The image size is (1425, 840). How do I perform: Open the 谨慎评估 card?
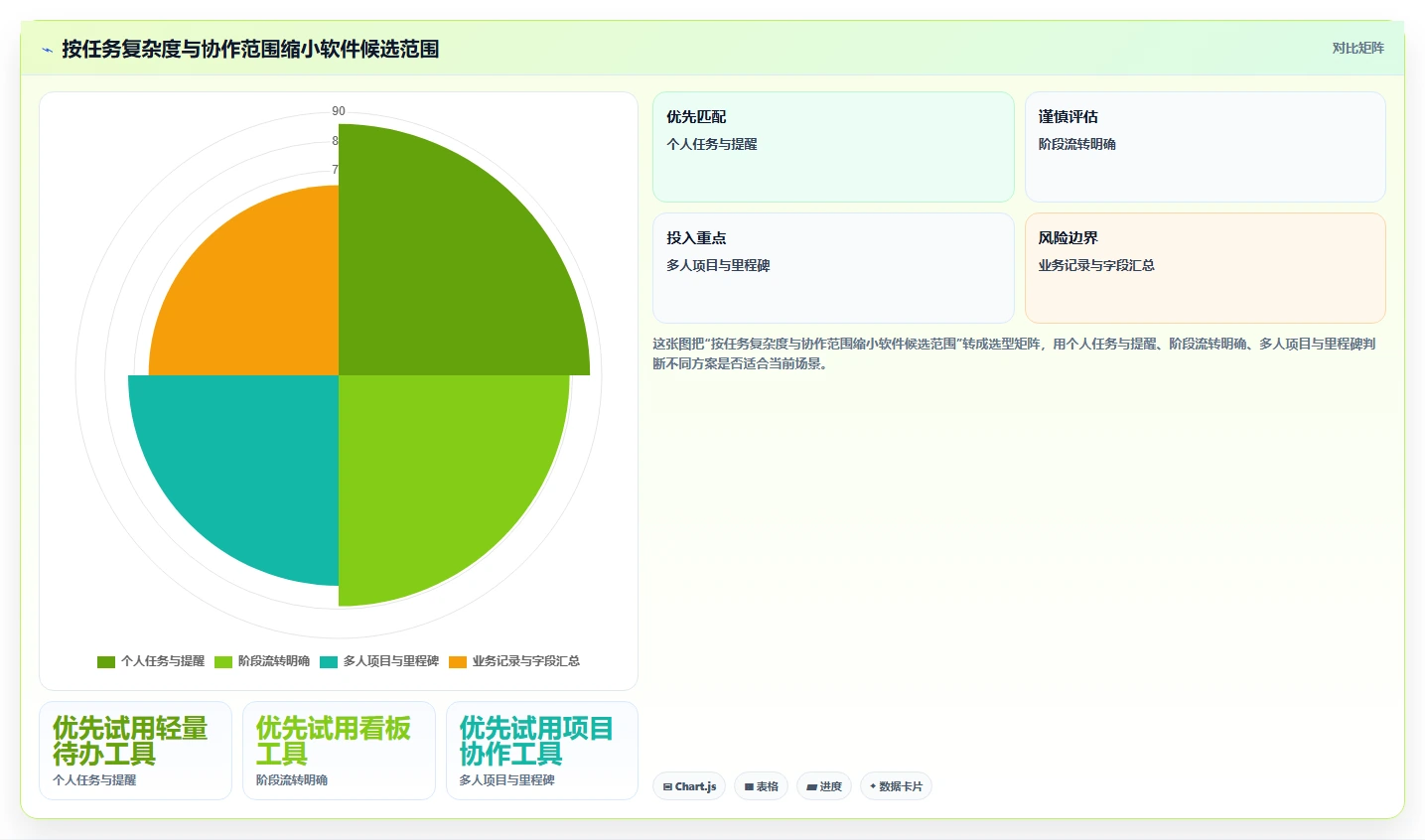click(1205, 147)
